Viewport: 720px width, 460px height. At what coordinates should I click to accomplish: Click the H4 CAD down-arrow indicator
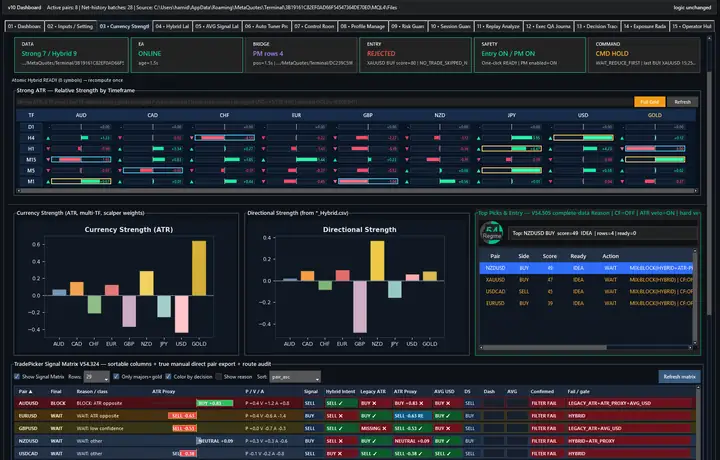[120, 138]
